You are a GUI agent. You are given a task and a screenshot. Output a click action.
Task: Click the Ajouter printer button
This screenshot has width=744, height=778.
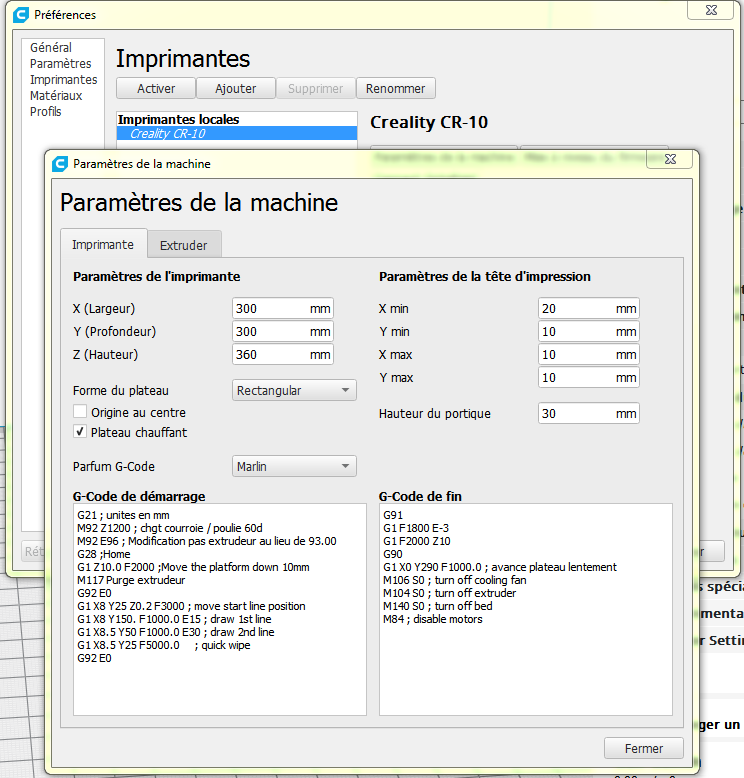click(236, 88)
